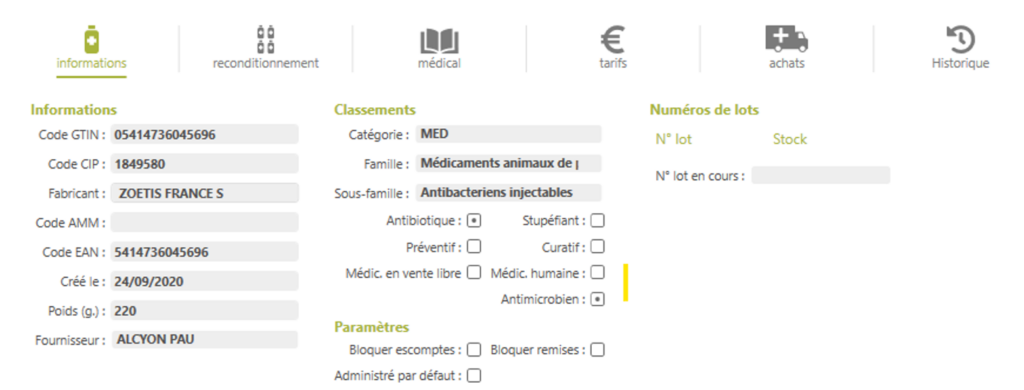
Task: Click the reconditionnement tab label
Action: pyautogui.click(x=265, y=63)
